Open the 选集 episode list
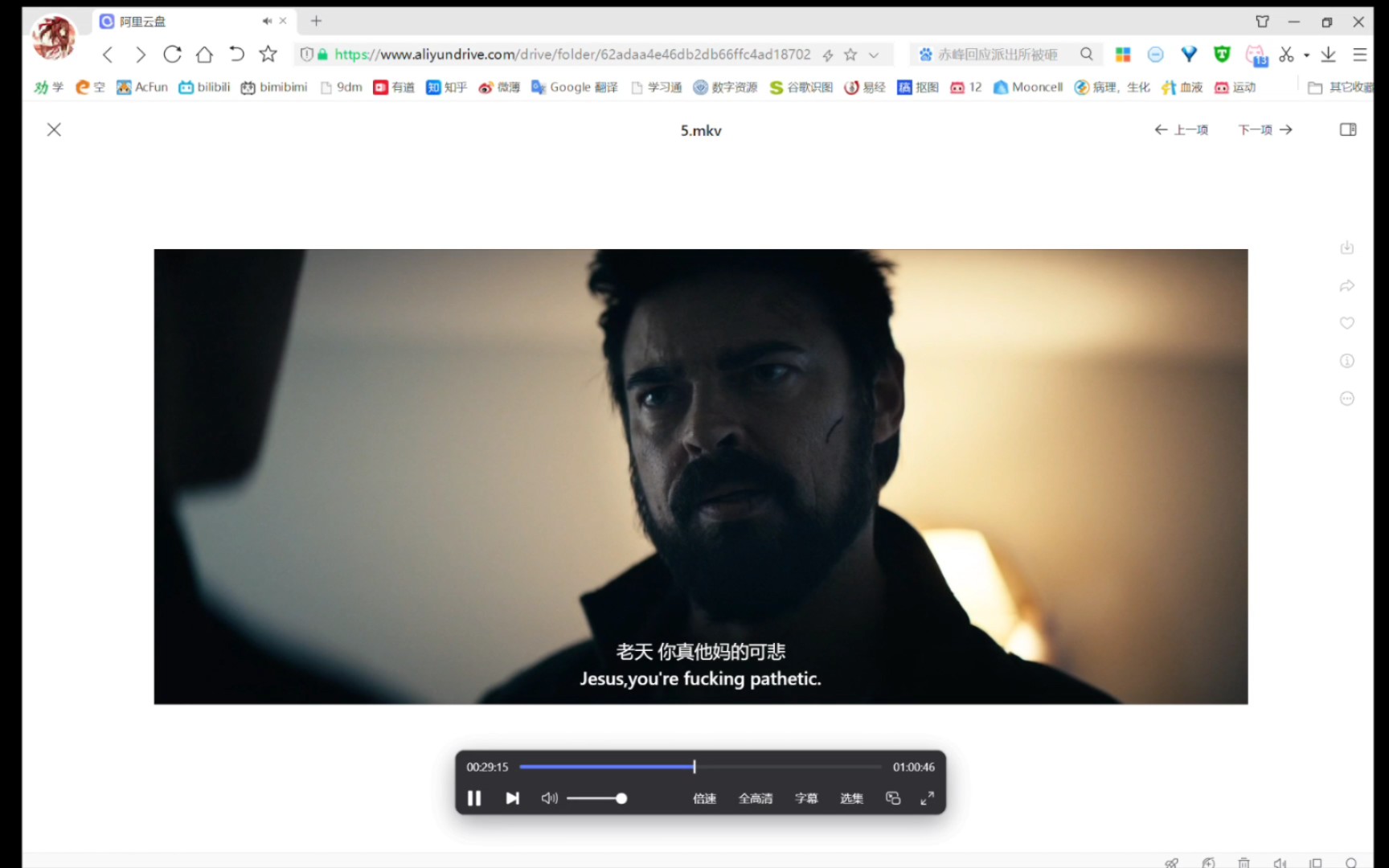The image size is (1389, 868). pyautogui.click(x=851, y=798)
